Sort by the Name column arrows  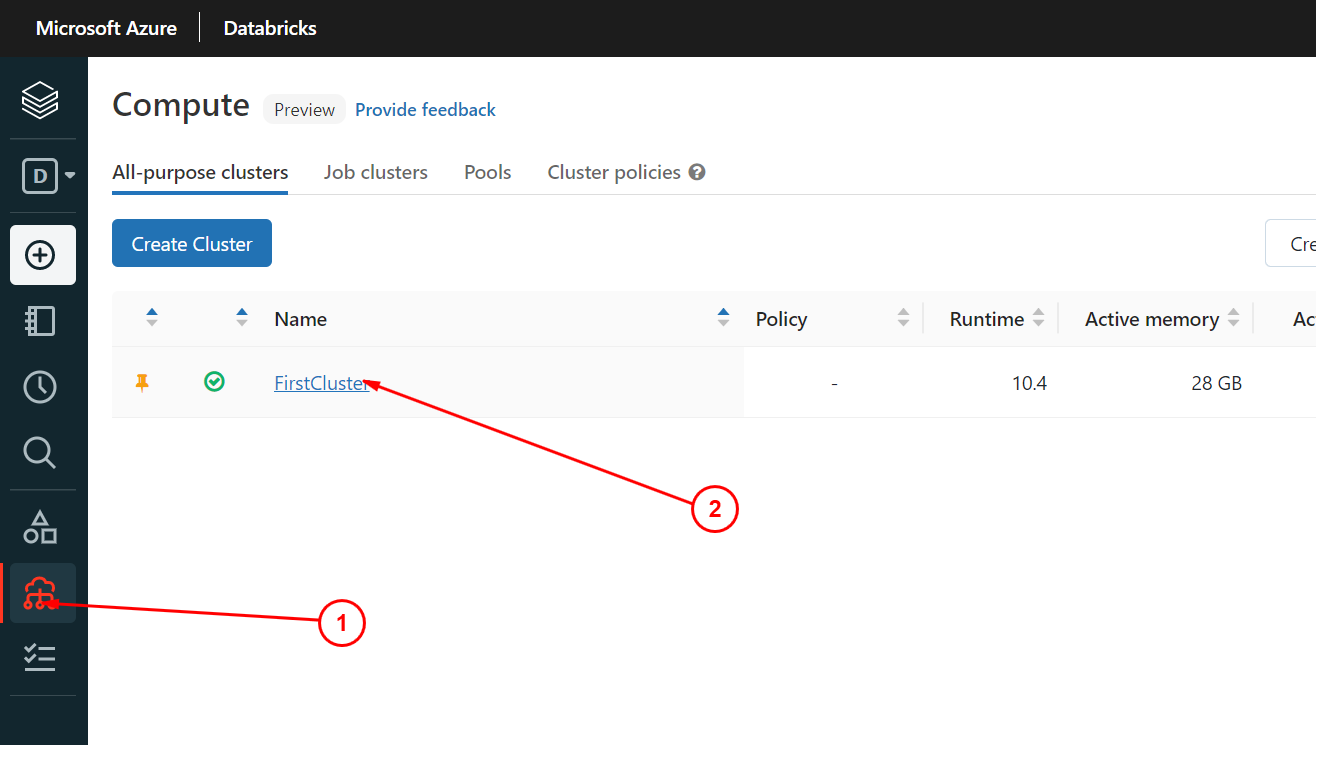click(x=724, y=318)
